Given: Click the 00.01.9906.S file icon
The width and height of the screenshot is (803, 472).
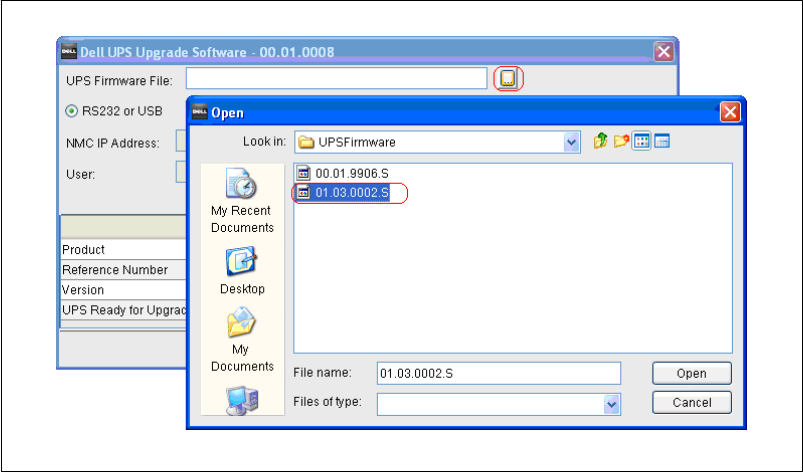Looking at the screenshot, I should pyautogui.click(x=304, y=173).
